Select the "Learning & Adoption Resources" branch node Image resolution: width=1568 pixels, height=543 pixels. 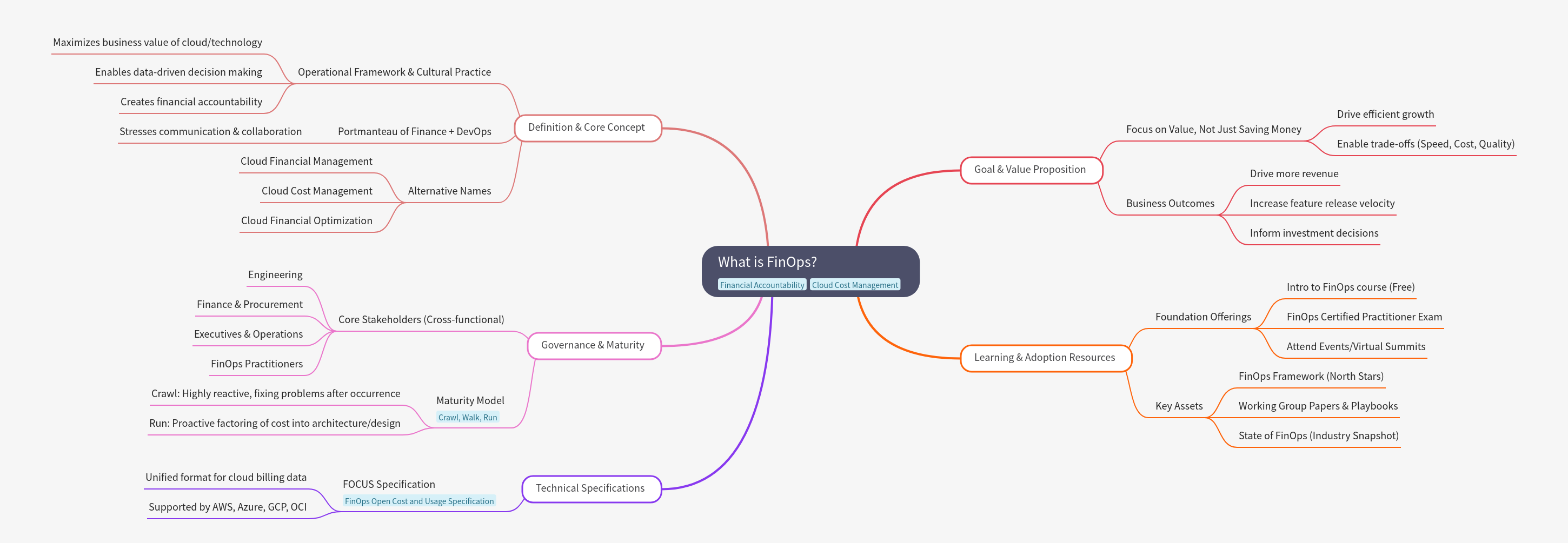coord(1046,358)
